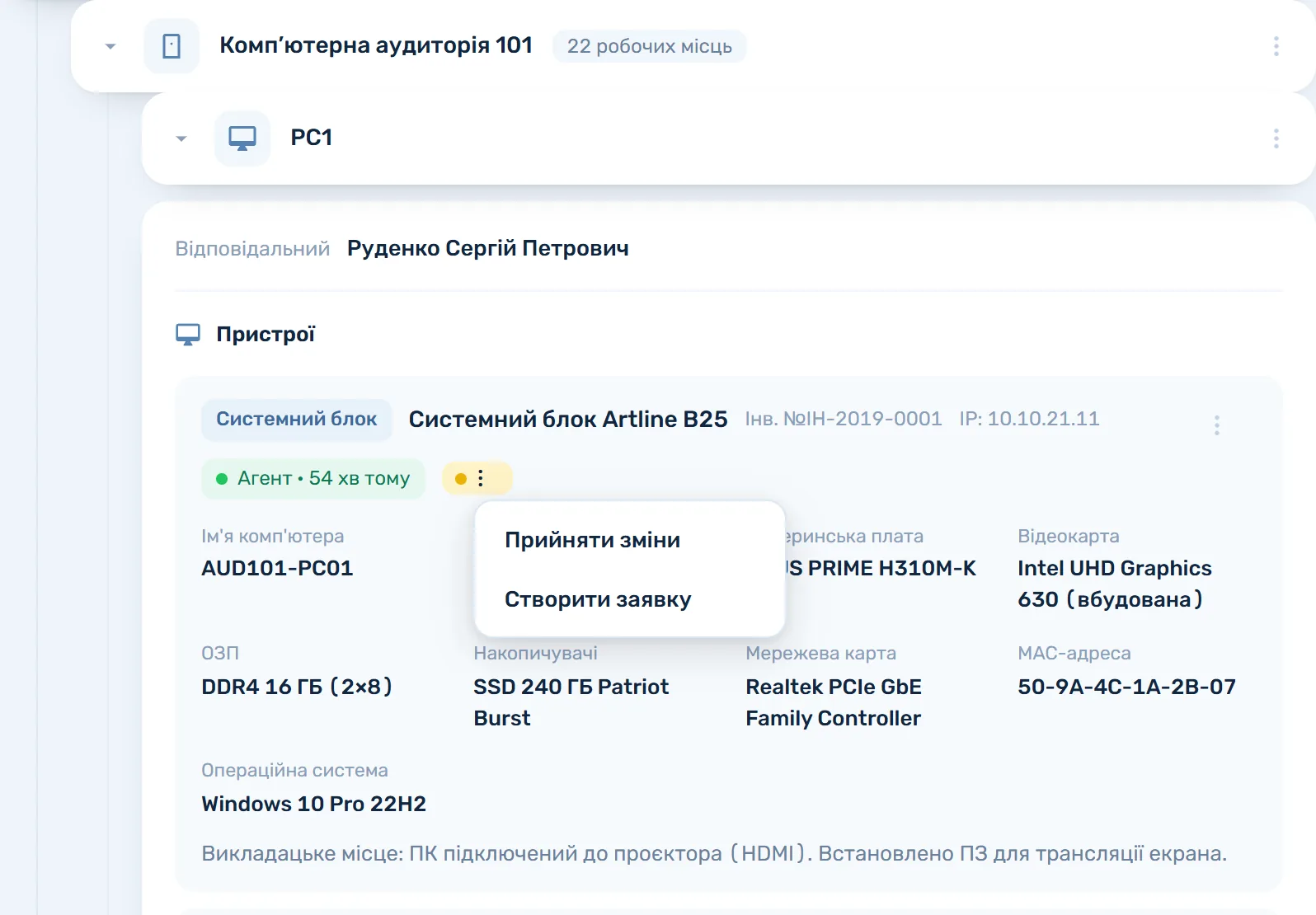Collapse the Комп'ютерна аудиторія 101 row arrow
The width and height of the screenshot is (1316, 915).
(x=110, y=46)
